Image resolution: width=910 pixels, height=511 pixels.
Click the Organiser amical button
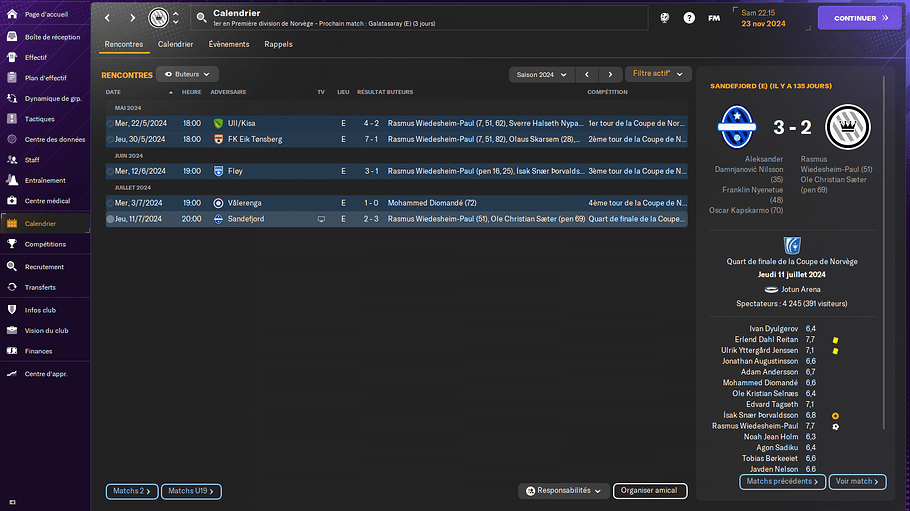(x=649, y=491)
